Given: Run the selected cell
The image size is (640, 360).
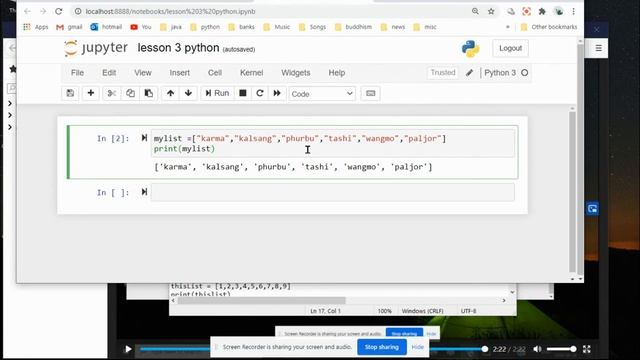Looking at the screenshot, I should (217, 93).
